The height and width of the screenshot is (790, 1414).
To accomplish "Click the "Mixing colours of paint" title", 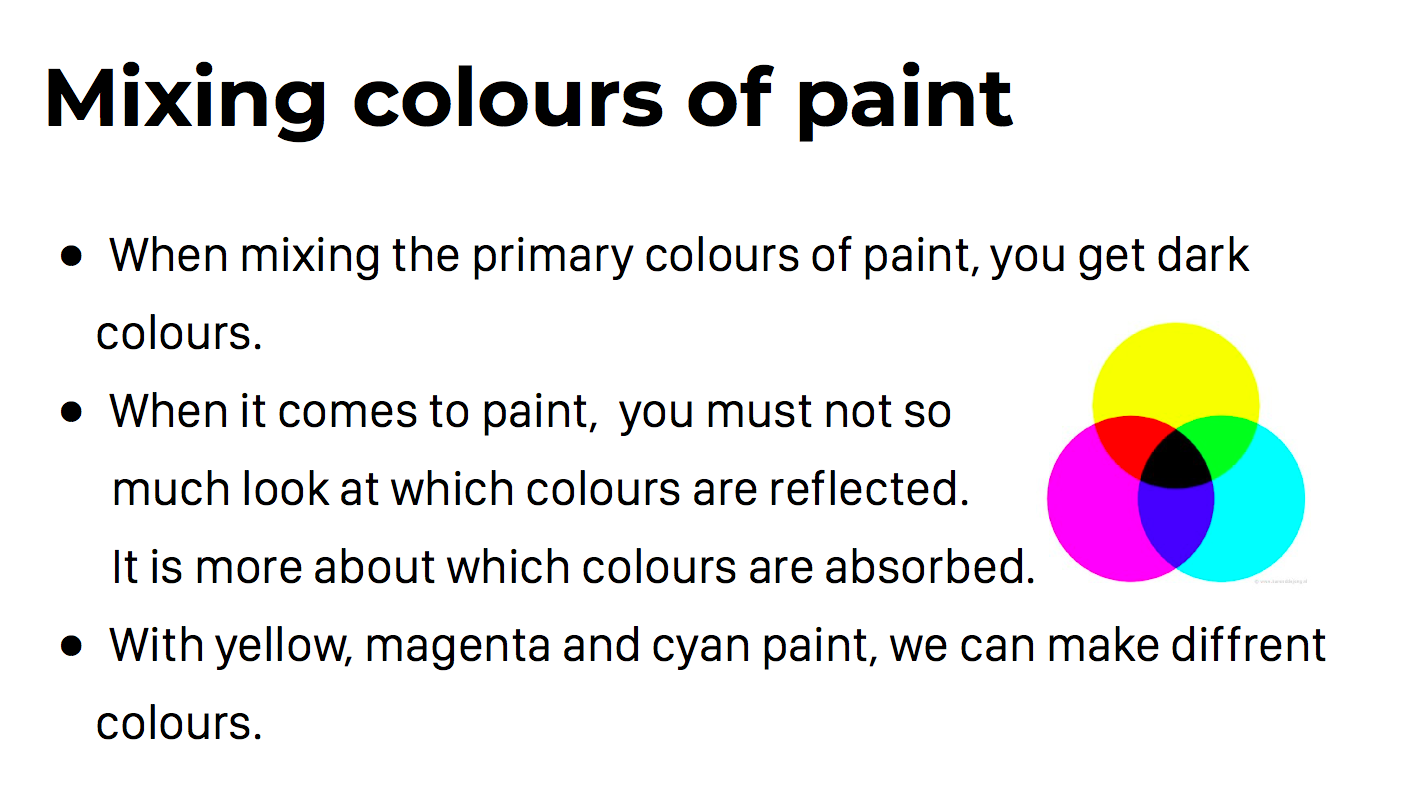I will tap(528, 100).
